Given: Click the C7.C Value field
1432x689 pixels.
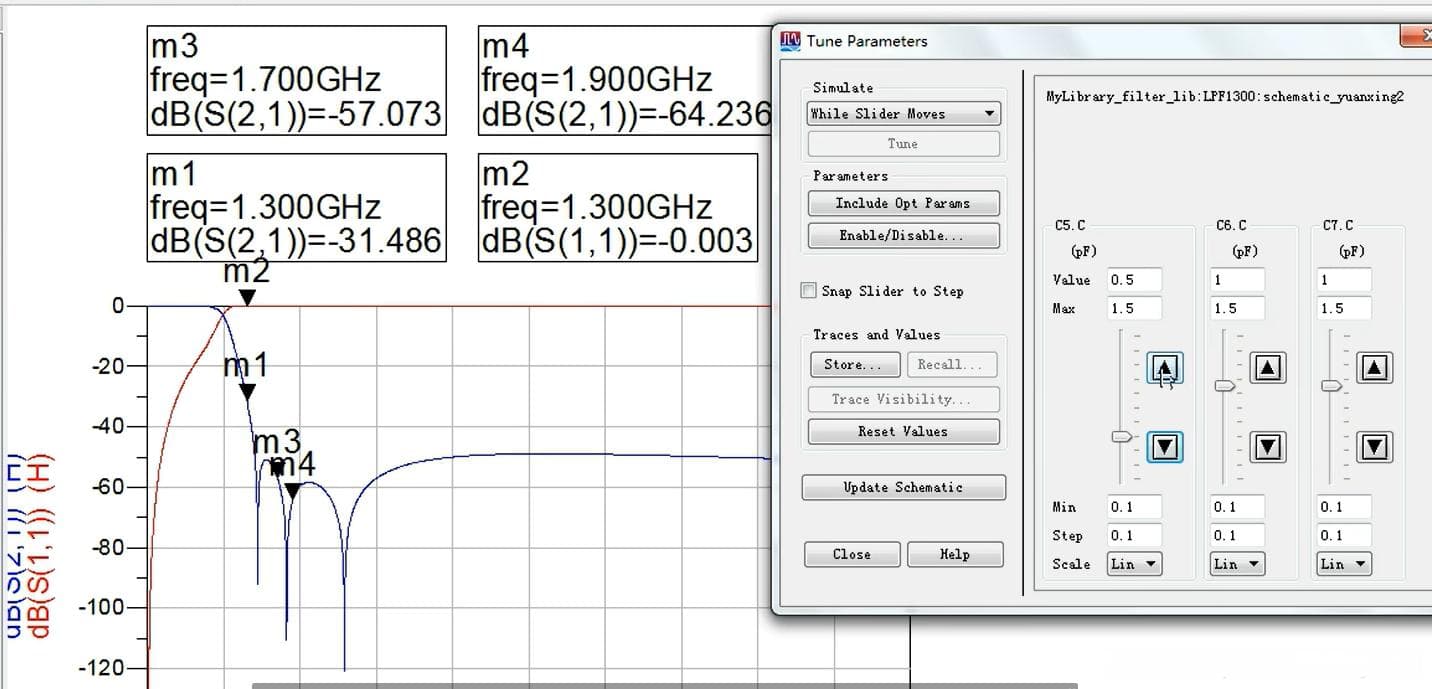Looking at the screenshot, I should pos(1344,280).
